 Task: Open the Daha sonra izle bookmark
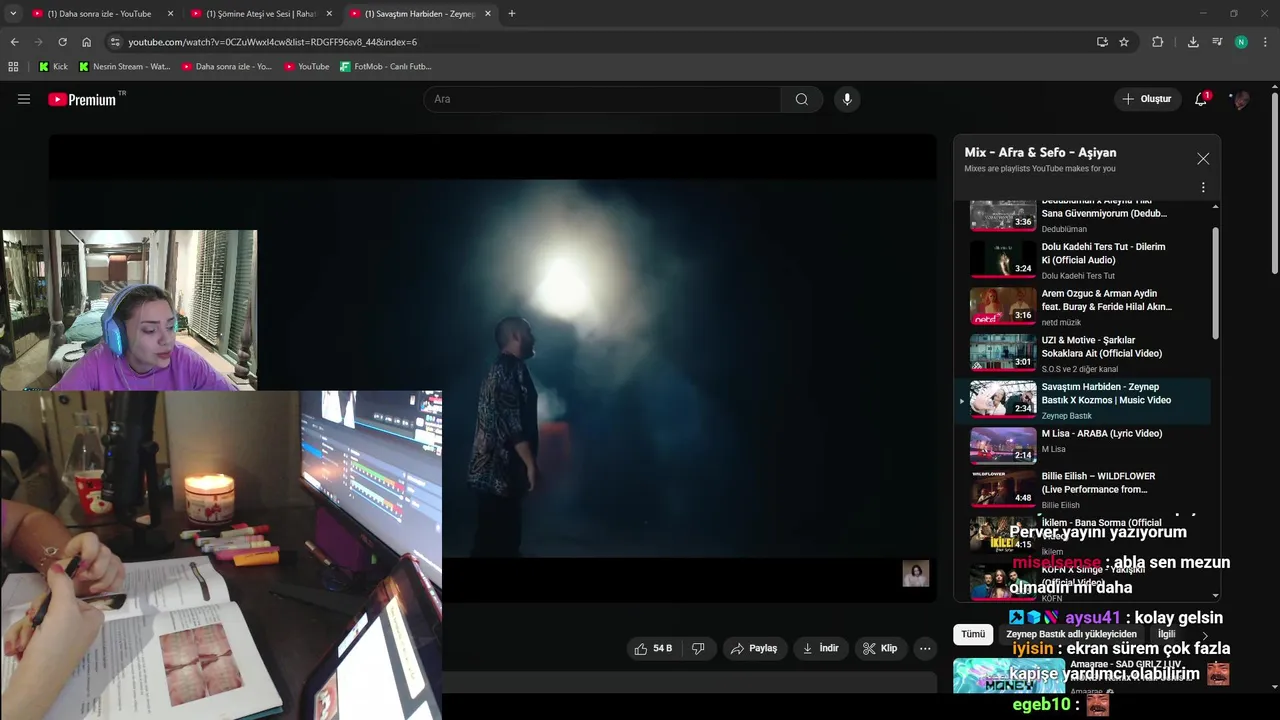tap(226, 66)
